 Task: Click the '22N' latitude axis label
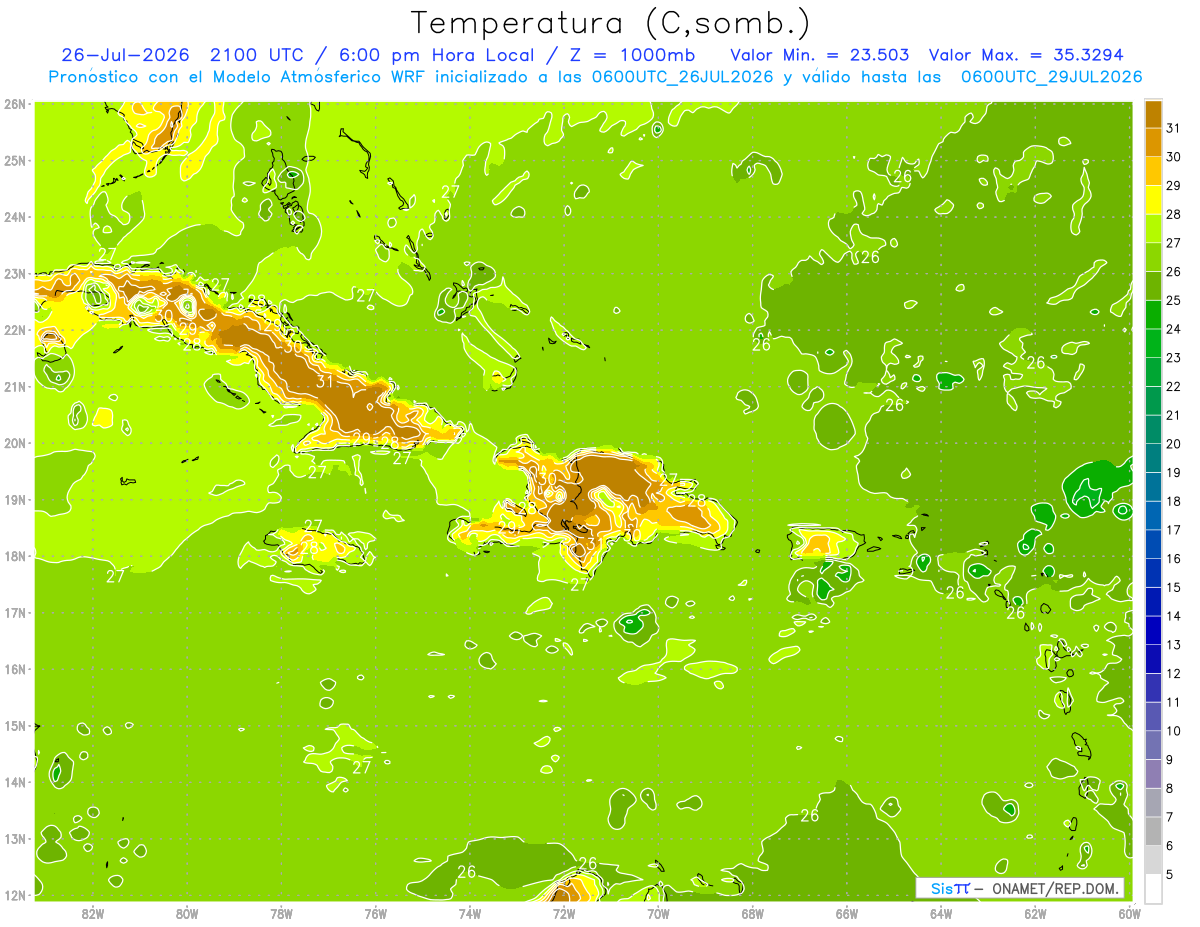click(x=15, y=330)
